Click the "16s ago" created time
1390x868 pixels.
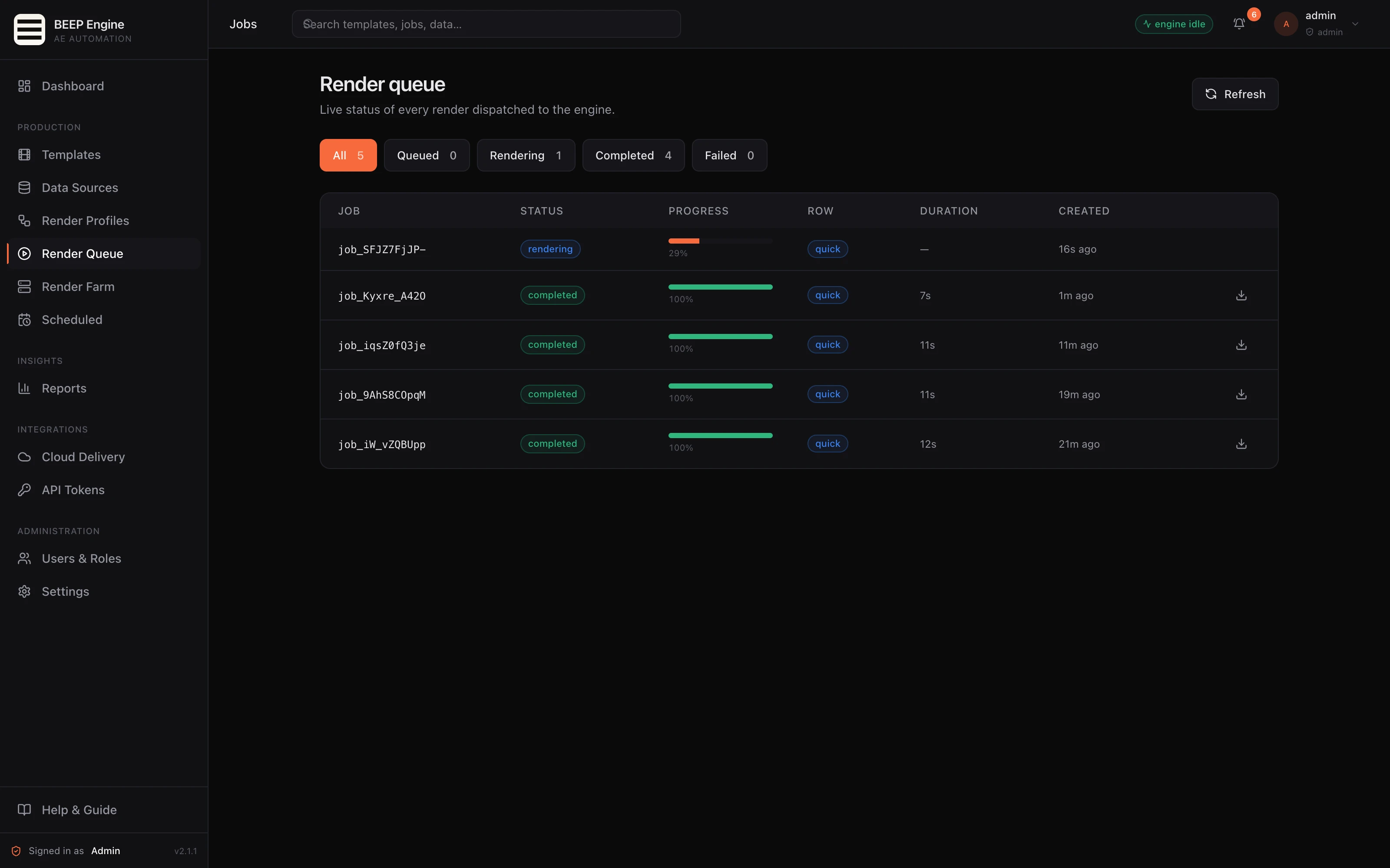[x=1077, y=249]
